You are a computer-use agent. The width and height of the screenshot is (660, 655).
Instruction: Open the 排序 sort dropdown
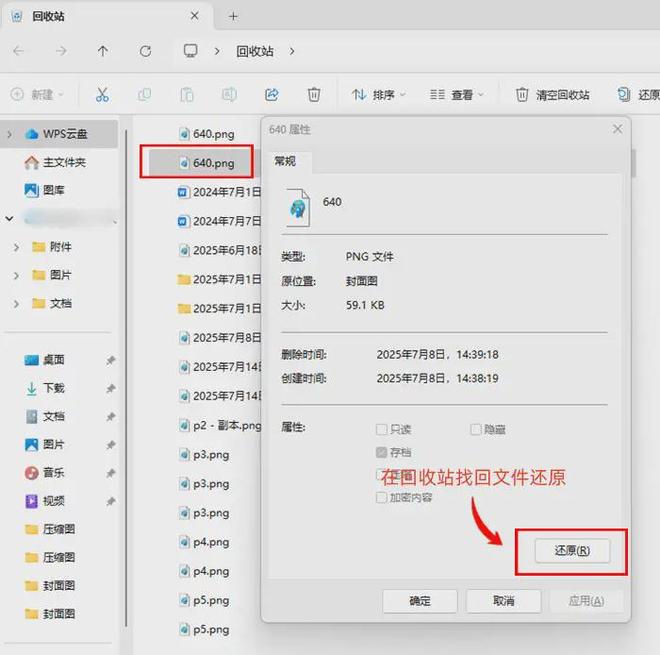(378, 95)
